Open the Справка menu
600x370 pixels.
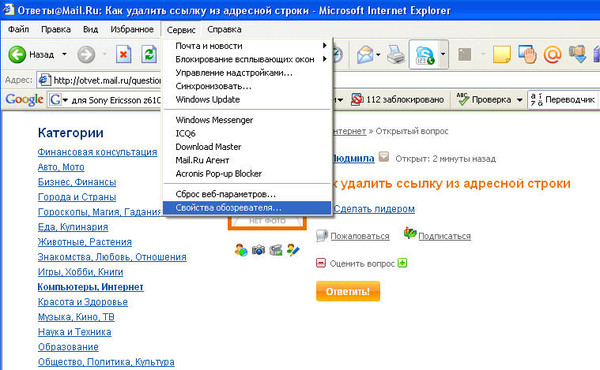(224, 29)
